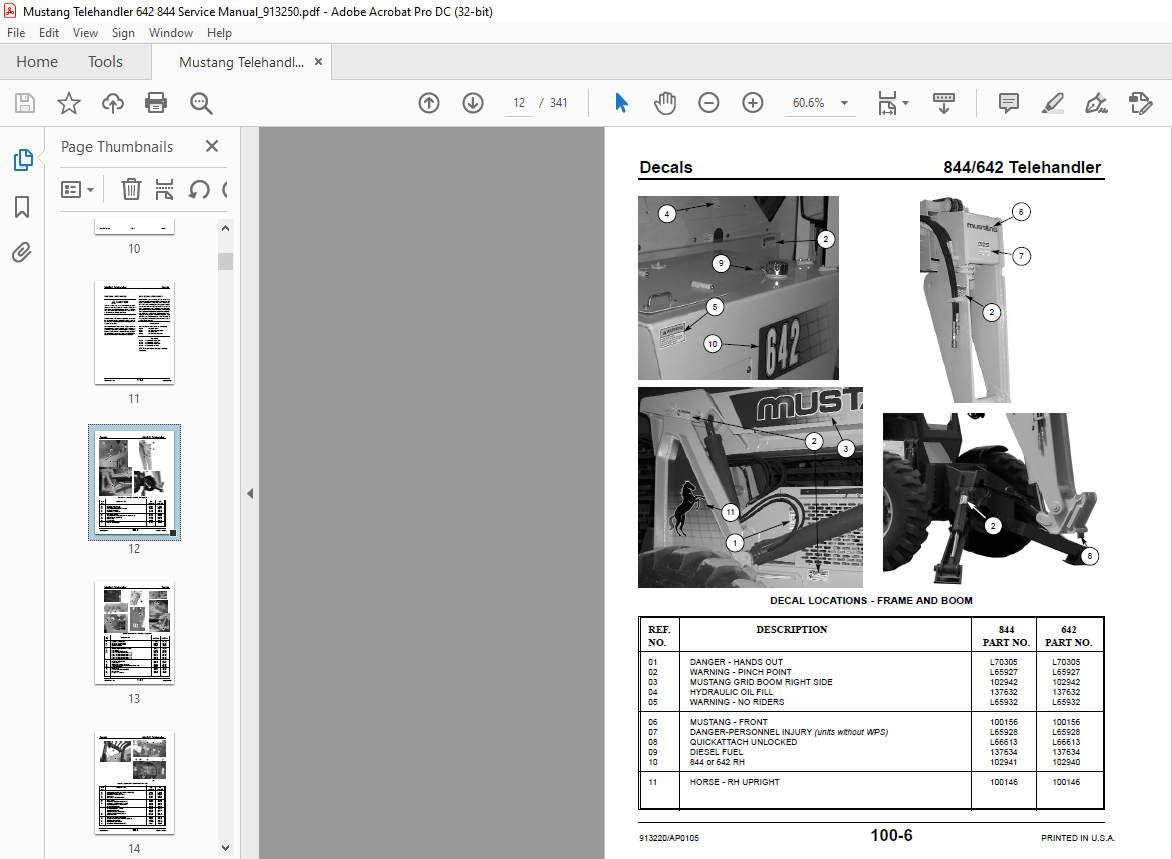The height and width of the screenshot is (859, 1172).
Task: Click the read mode download-arrow icon
Action: (x=944, y=103)
